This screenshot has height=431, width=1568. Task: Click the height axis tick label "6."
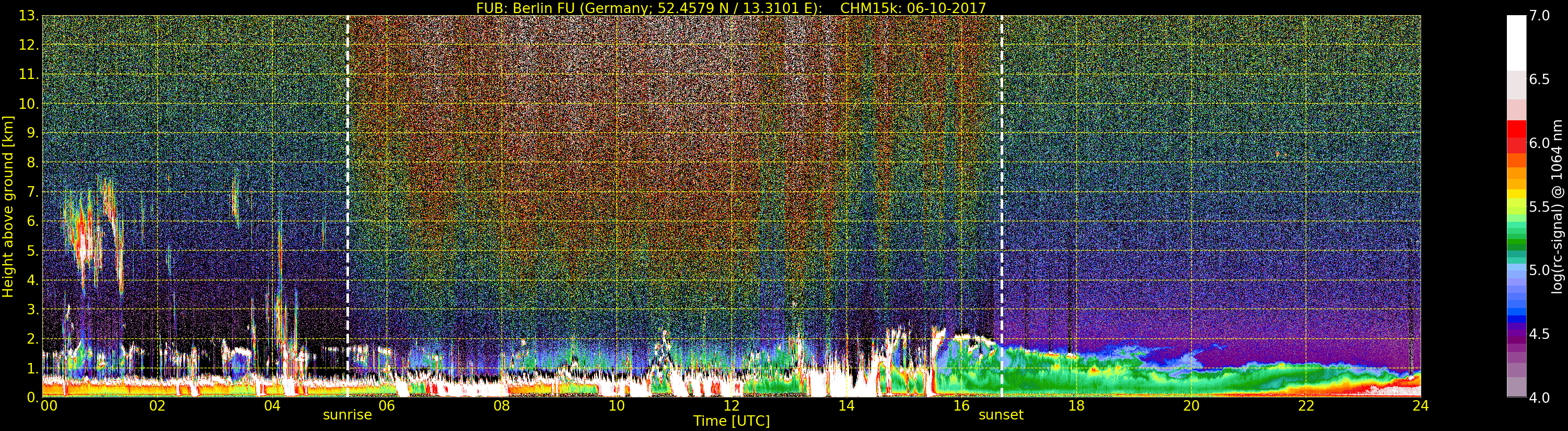pyautogui.click(x=32, y=221)
